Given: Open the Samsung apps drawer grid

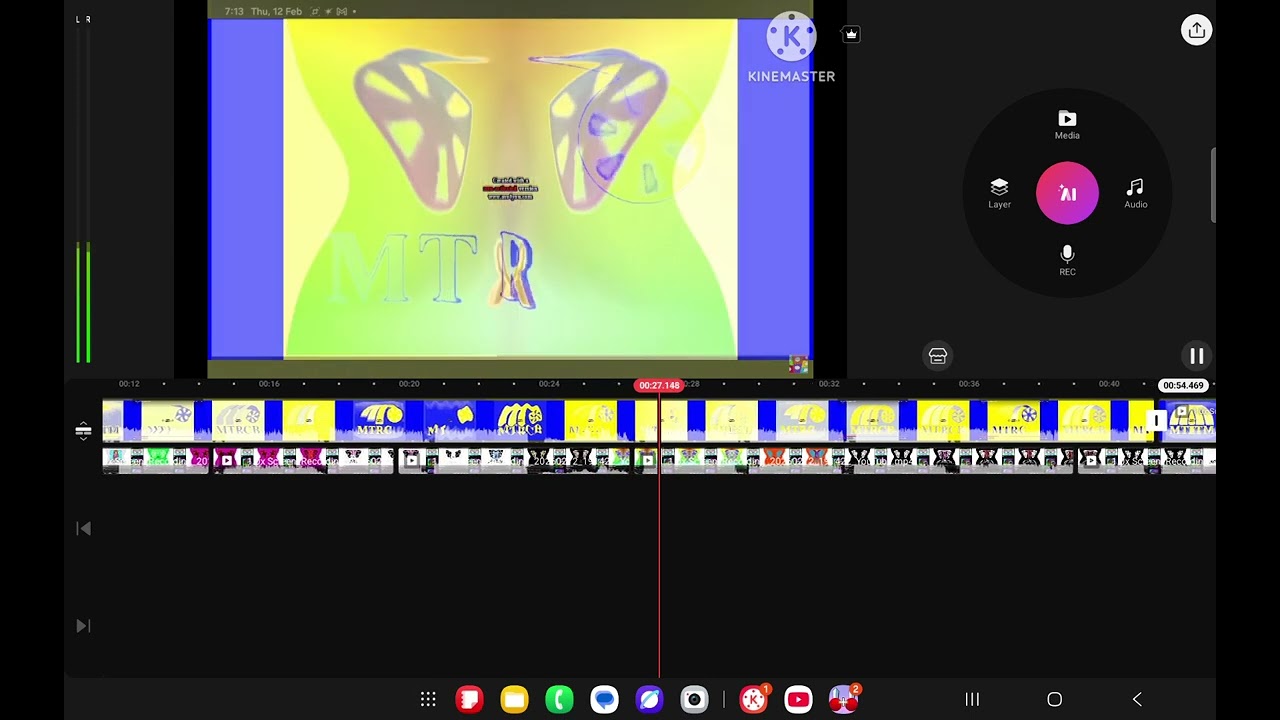Looking at the screenshot, I should tap(428, 699).
